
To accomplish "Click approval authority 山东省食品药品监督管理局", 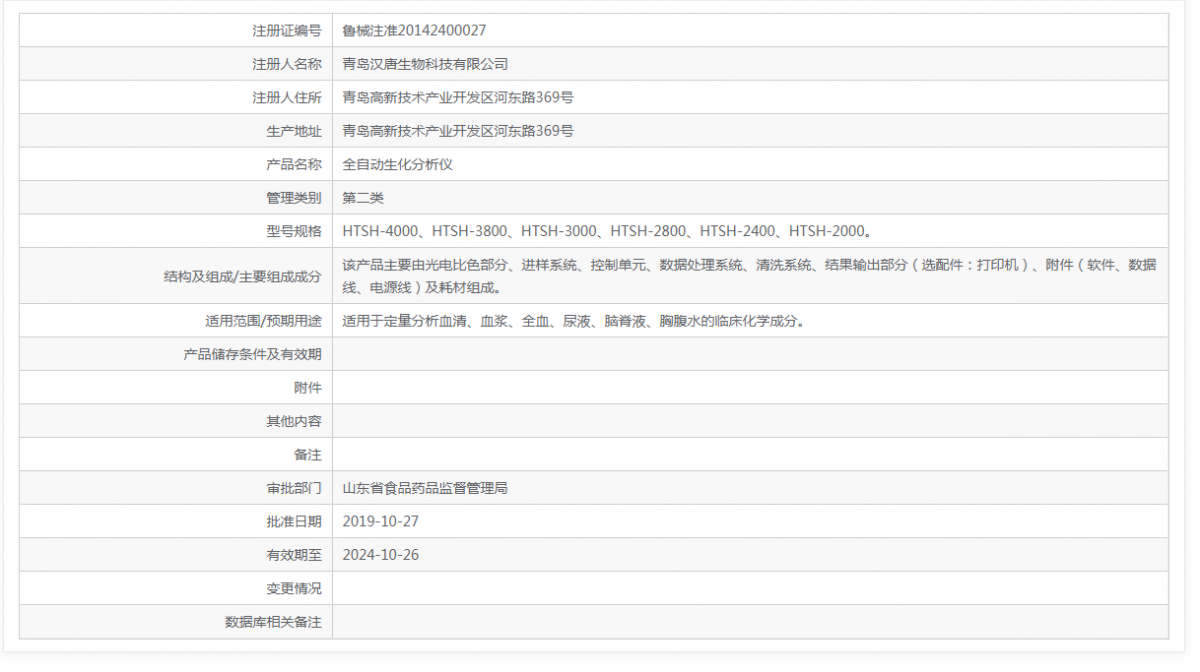I will (x=425, y=488).
